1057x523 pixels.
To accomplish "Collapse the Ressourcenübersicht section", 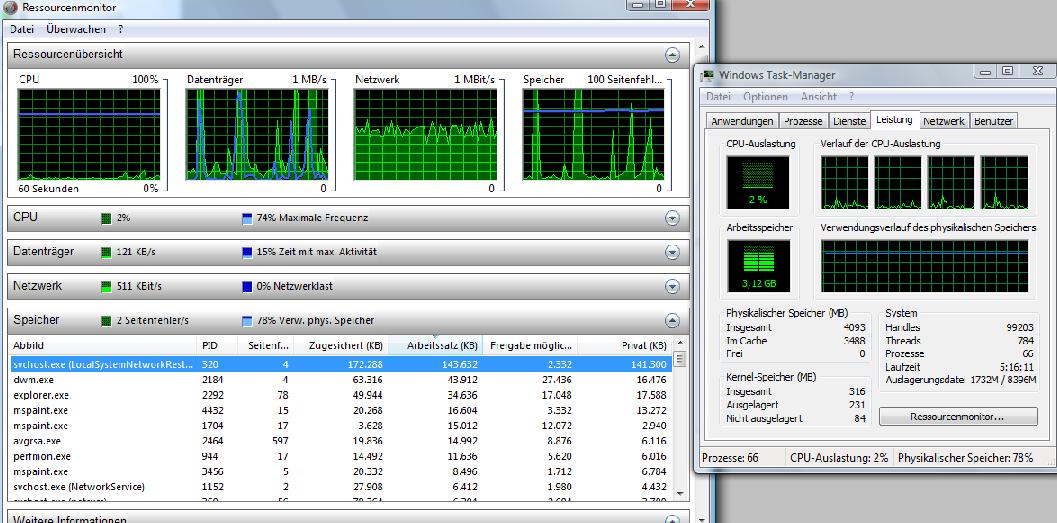I will (x=672, y=55).
